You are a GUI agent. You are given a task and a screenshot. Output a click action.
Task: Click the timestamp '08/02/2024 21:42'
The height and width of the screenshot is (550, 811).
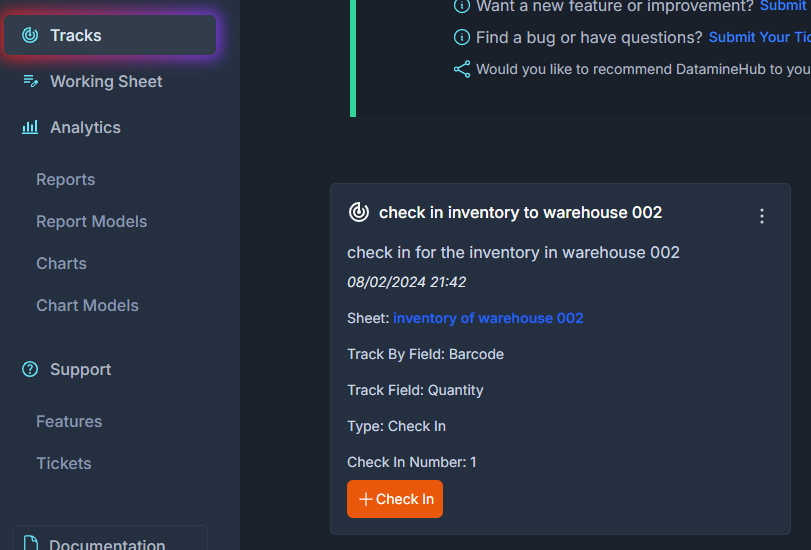pyautogui.click(x=407, y=282)
